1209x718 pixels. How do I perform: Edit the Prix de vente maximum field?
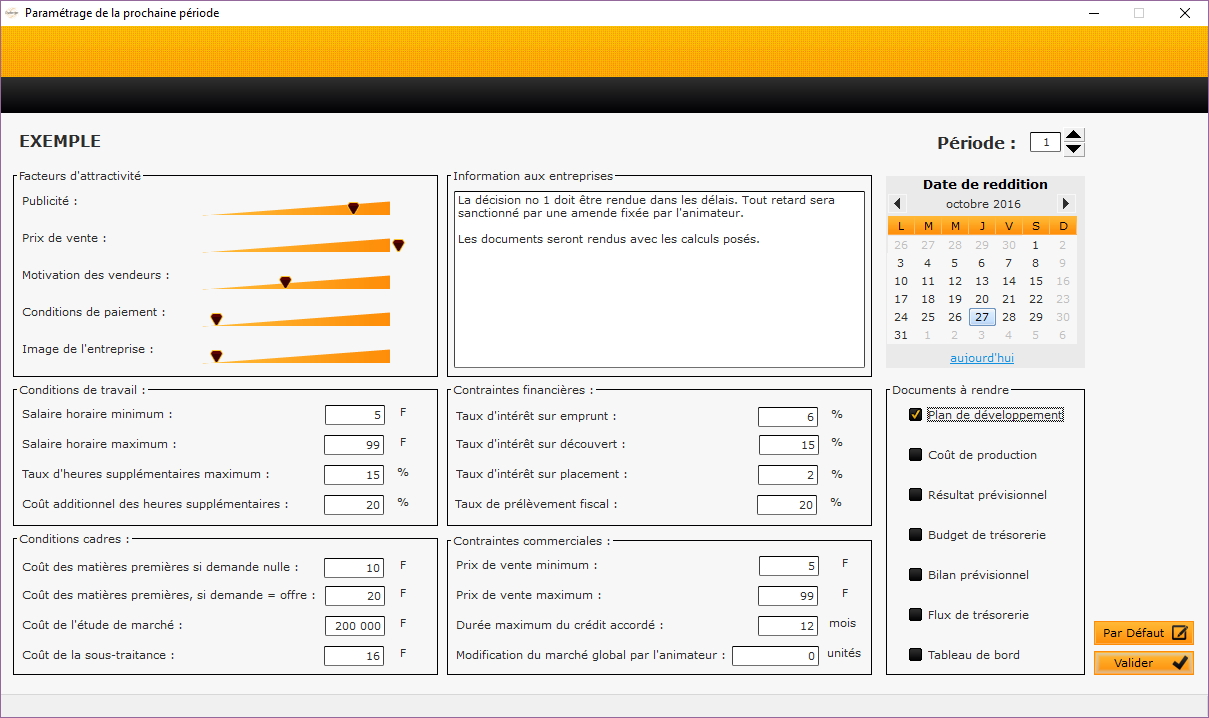[788, 596]
